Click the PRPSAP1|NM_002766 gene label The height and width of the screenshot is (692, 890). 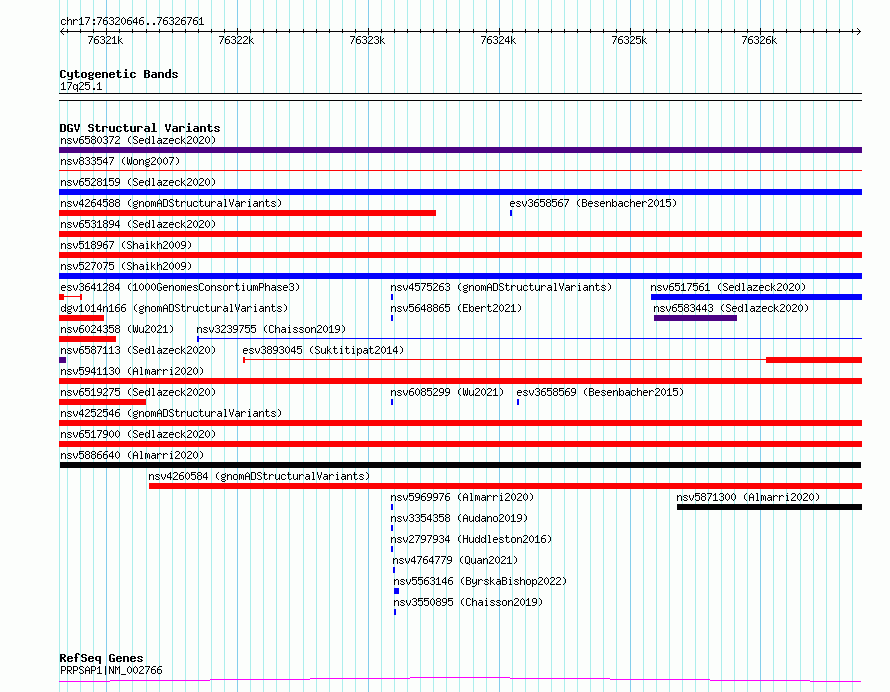pyautogui.click(x=111, y=670)
